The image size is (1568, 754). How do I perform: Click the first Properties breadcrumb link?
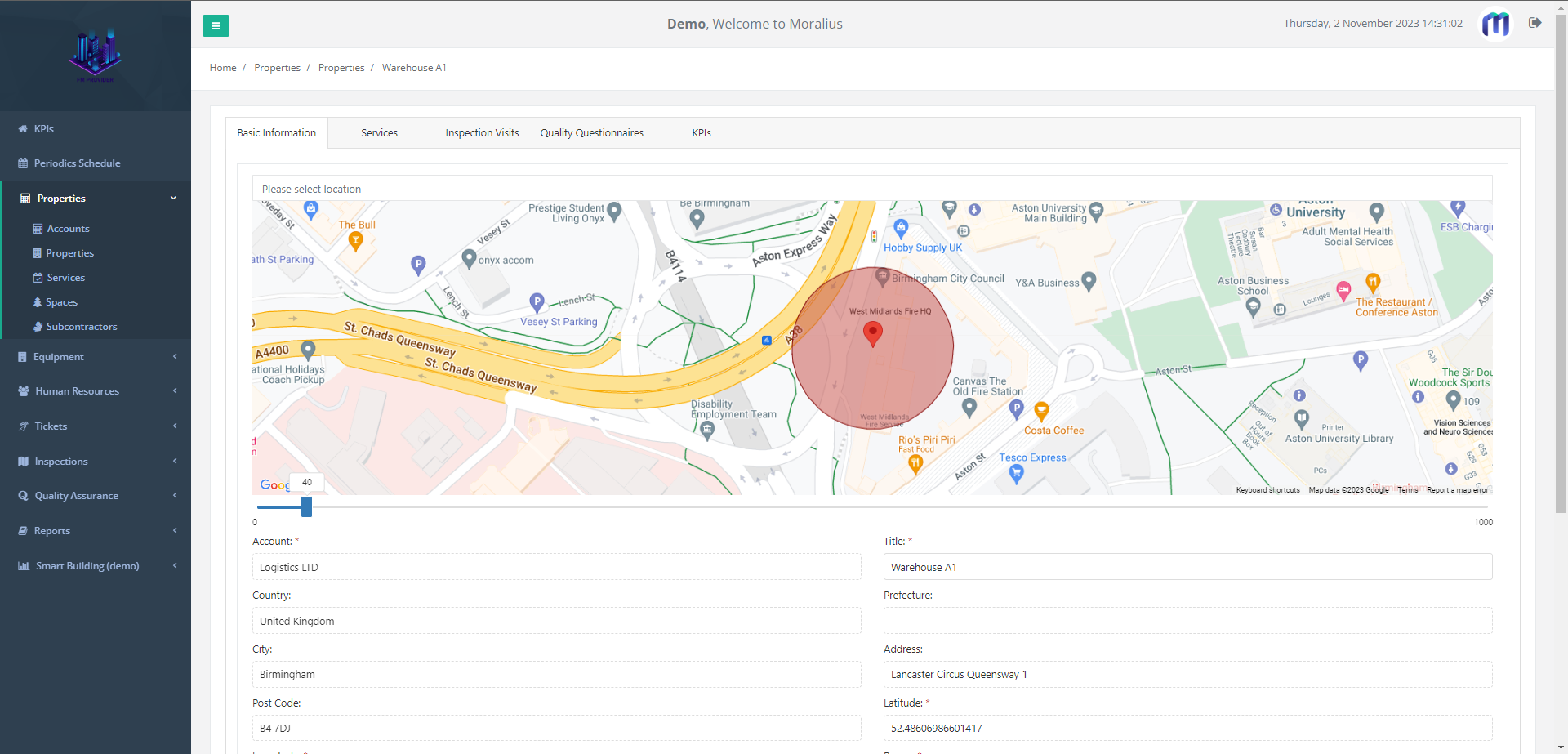[x=277, y=68]
